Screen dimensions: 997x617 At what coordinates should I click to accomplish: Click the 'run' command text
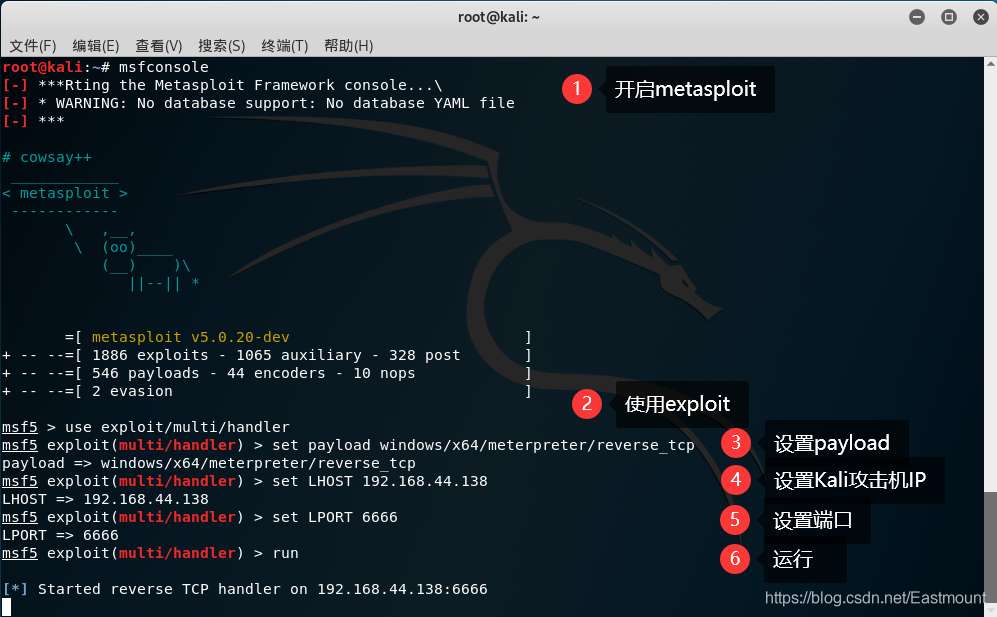[x=285, y=553]
